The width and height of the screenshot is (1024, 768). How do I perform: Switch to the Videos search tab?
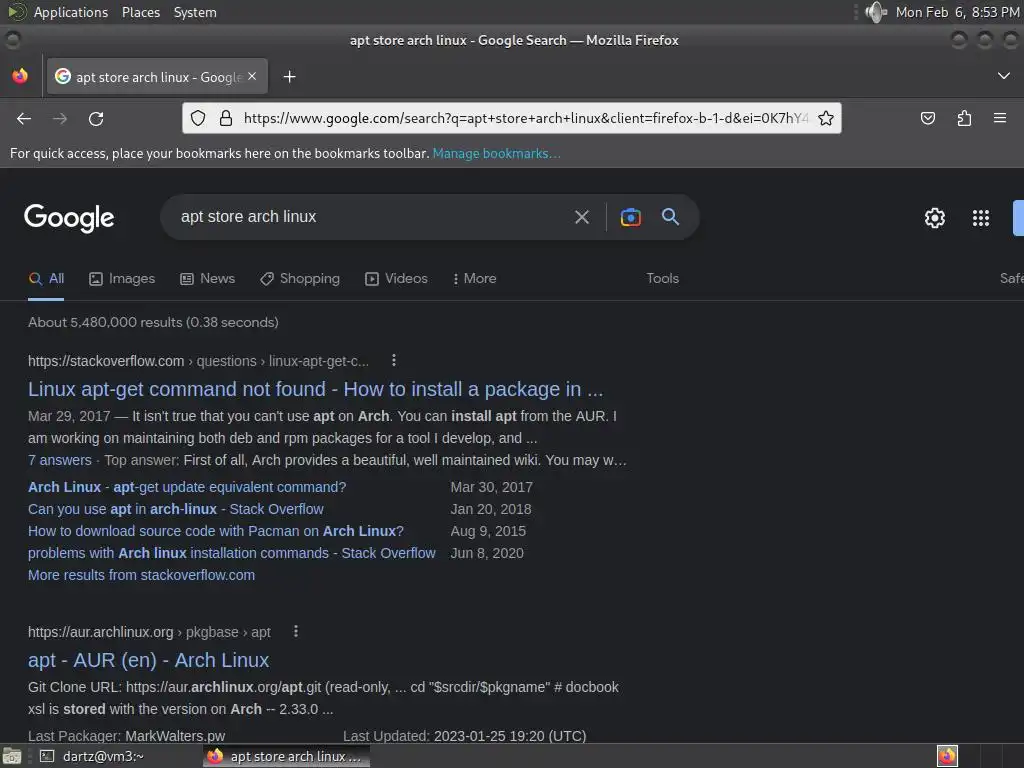click(396, 278)
